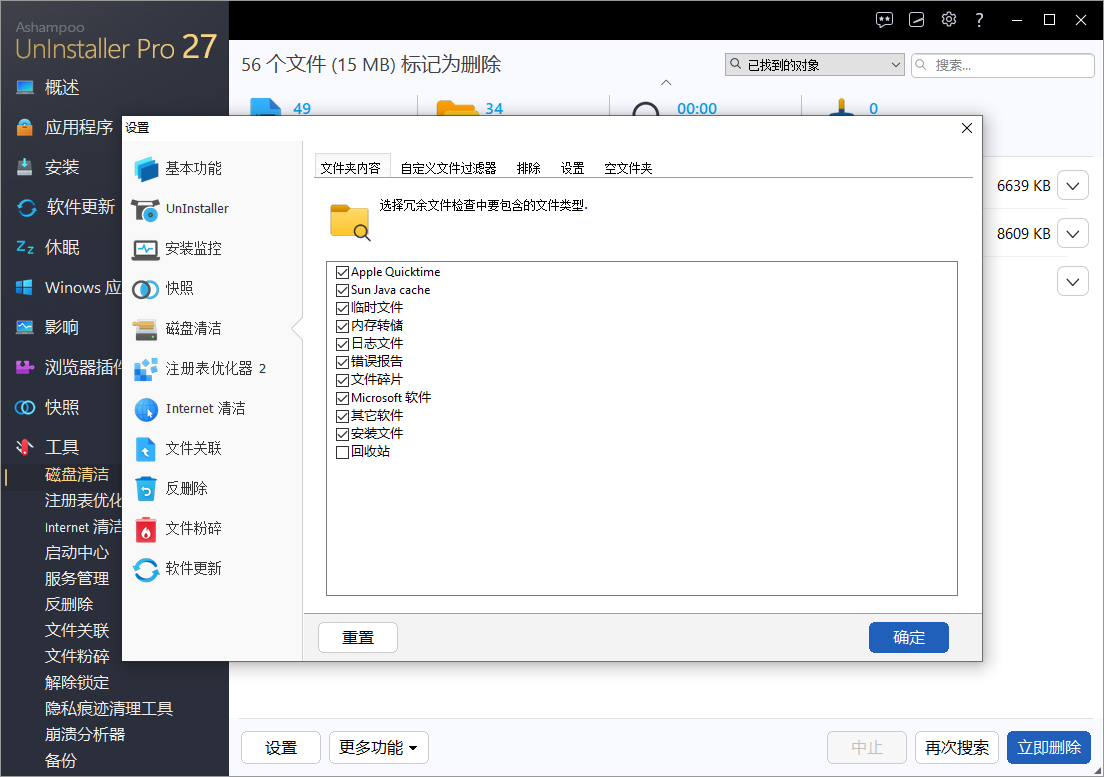The height and width of the screenshot is (777, 1104).
Task: Open 更多功能 dropdown button
Action: point(378,747)
